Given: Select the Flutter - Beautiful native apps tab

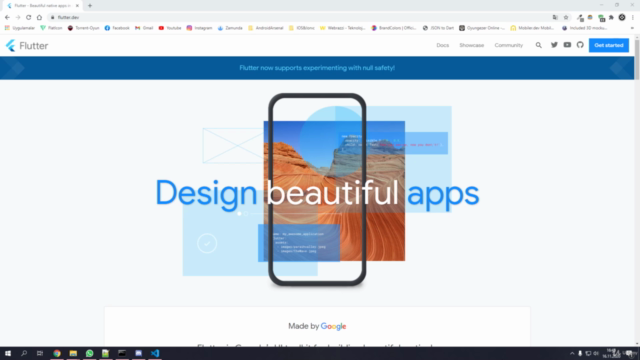Looking at the screenshot, I should click(42, 6).
